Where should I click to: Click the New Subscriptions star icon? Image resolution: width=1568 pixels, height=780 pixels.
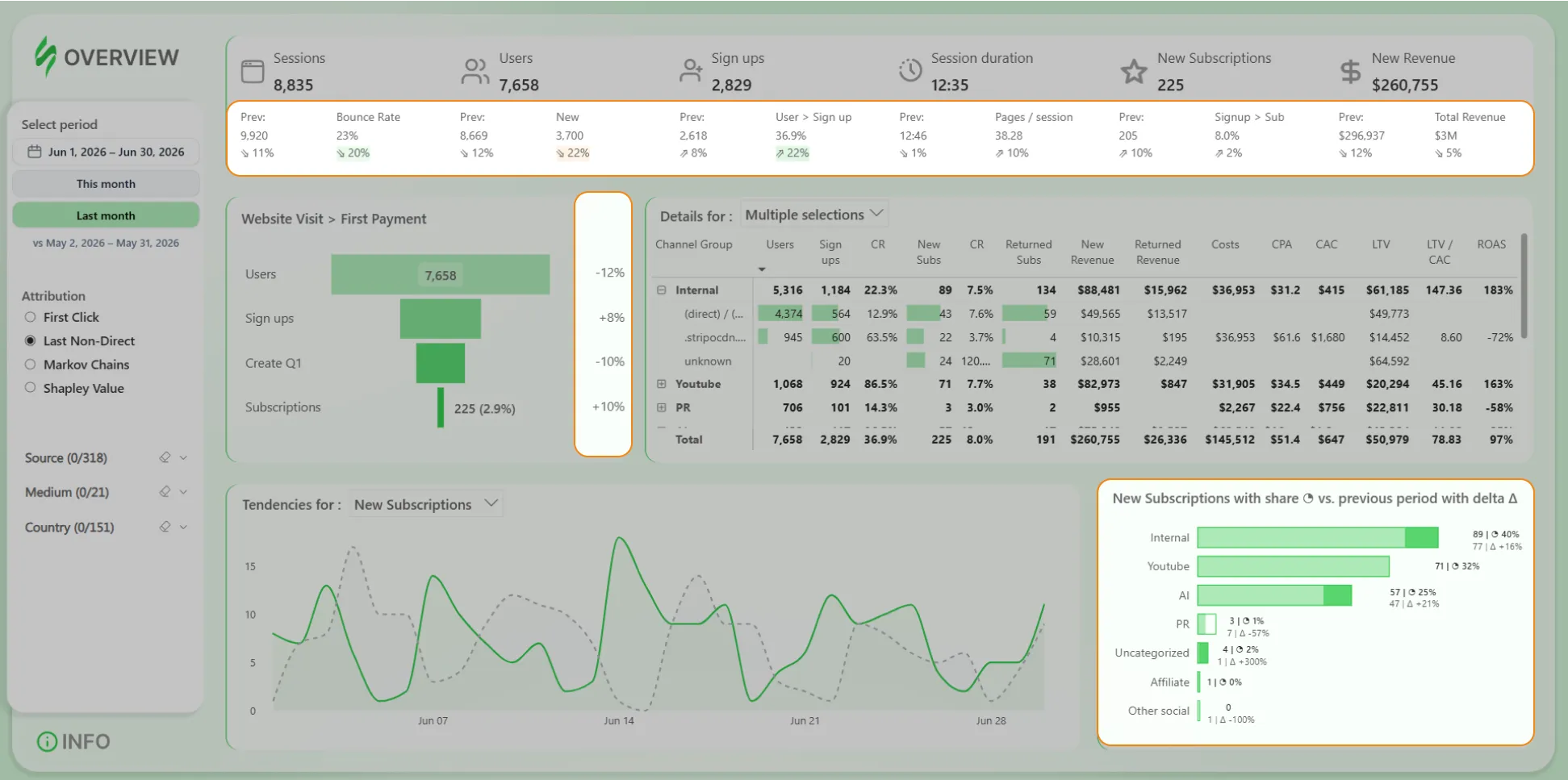coord(1134,72)
